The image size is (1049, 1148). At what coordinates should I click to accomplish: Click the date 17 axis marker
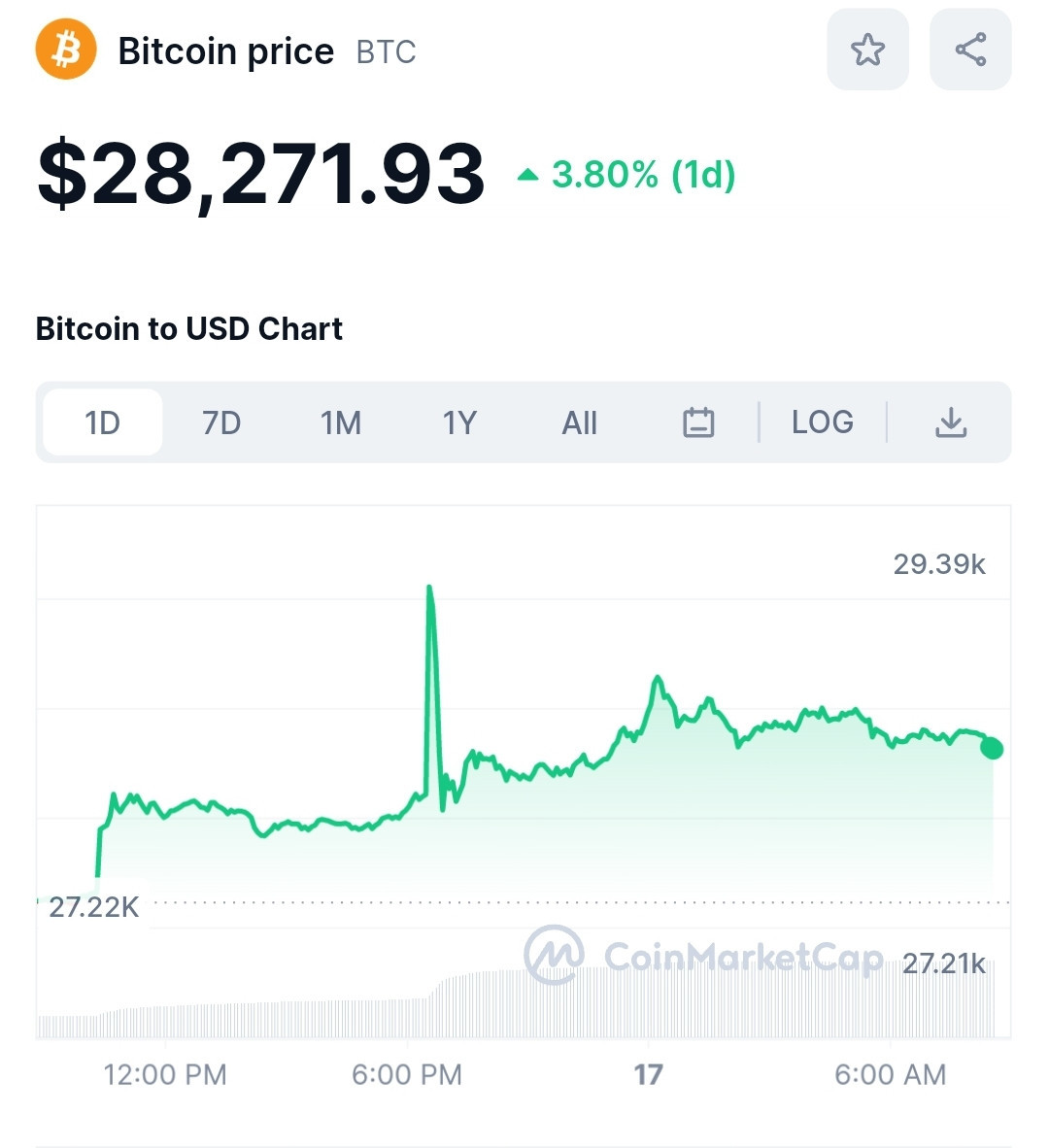tap(648, 1075)
